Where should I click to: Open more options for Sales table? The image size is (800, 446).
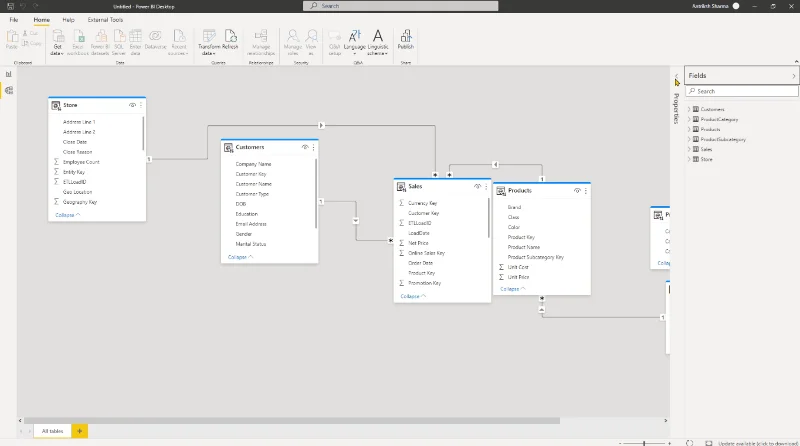point(486,186)
